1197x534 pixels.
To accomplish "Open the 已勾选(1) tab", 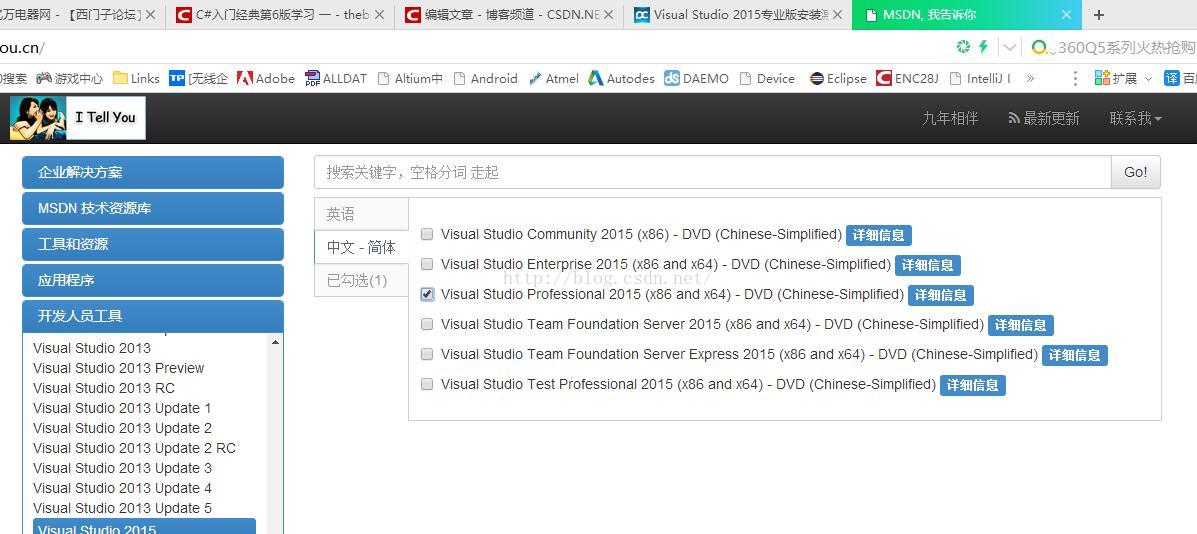I will (x=361, y=280).
